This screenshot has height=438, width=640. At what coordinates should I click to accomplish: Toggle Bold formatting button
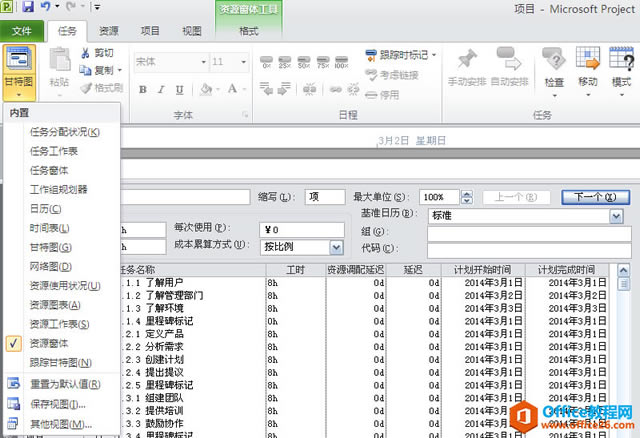[x=143, y=89]
